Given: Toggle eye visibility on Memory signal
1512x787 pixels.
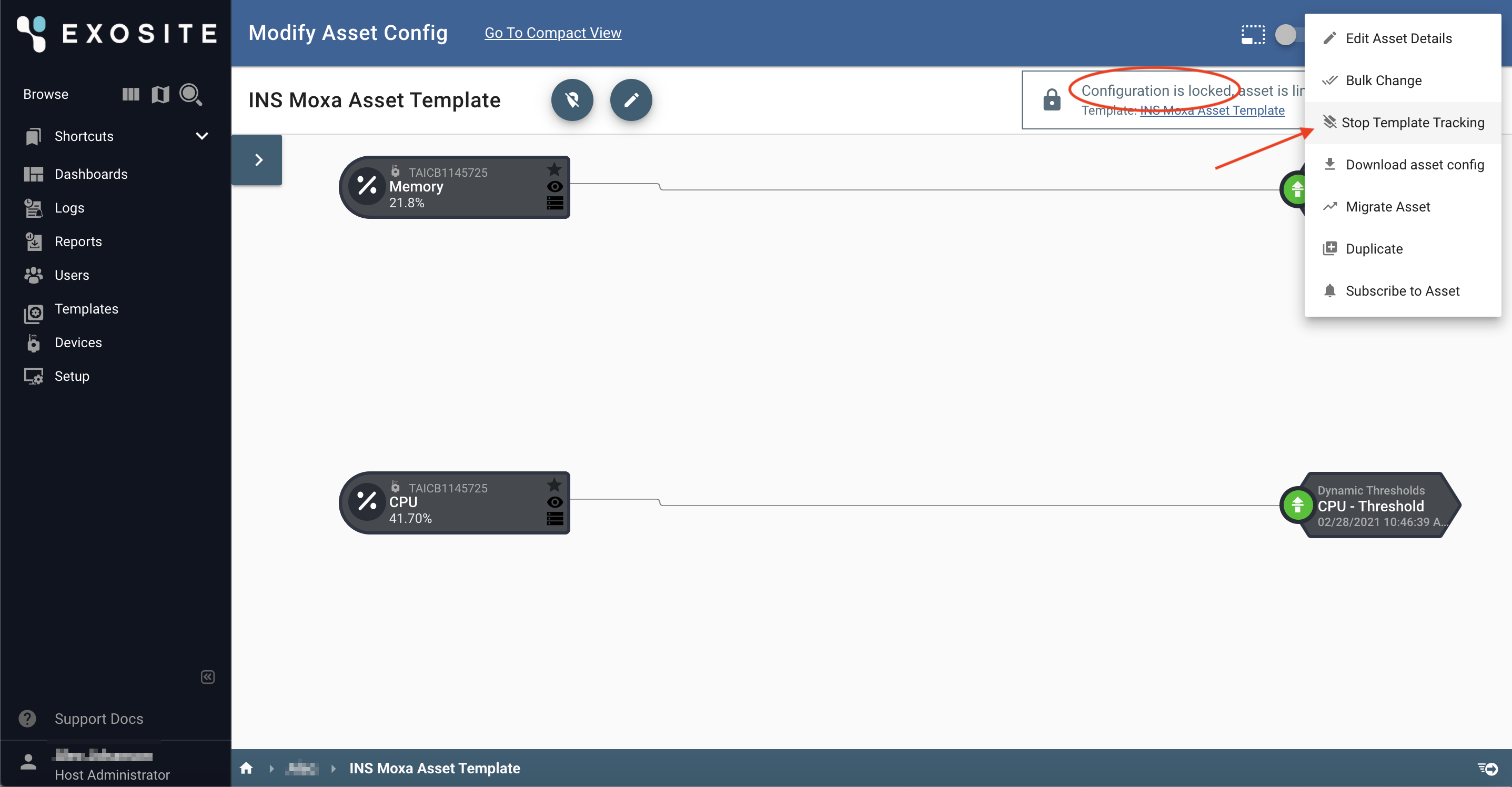Looking at the screenshot, I should coord(555,187).
